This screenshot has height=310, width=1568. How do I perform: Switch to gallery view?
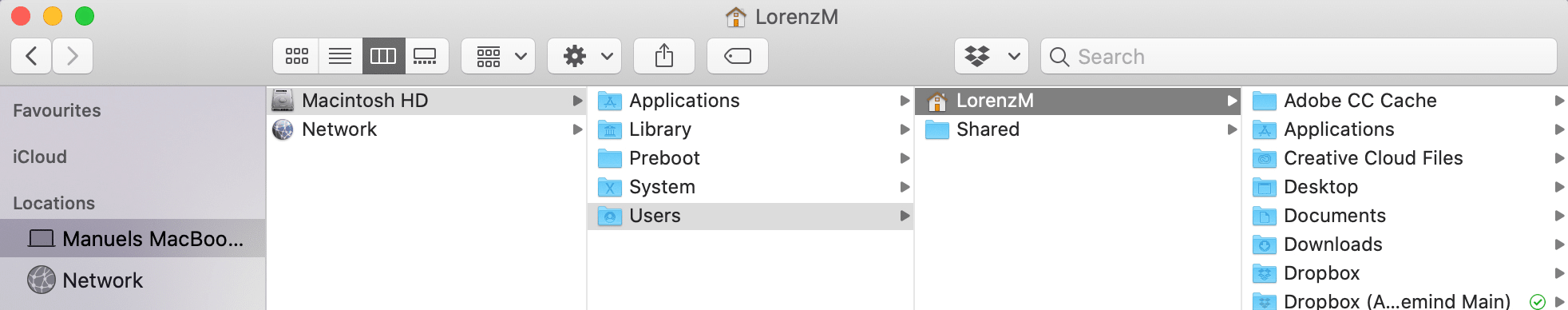coord(426,56)
